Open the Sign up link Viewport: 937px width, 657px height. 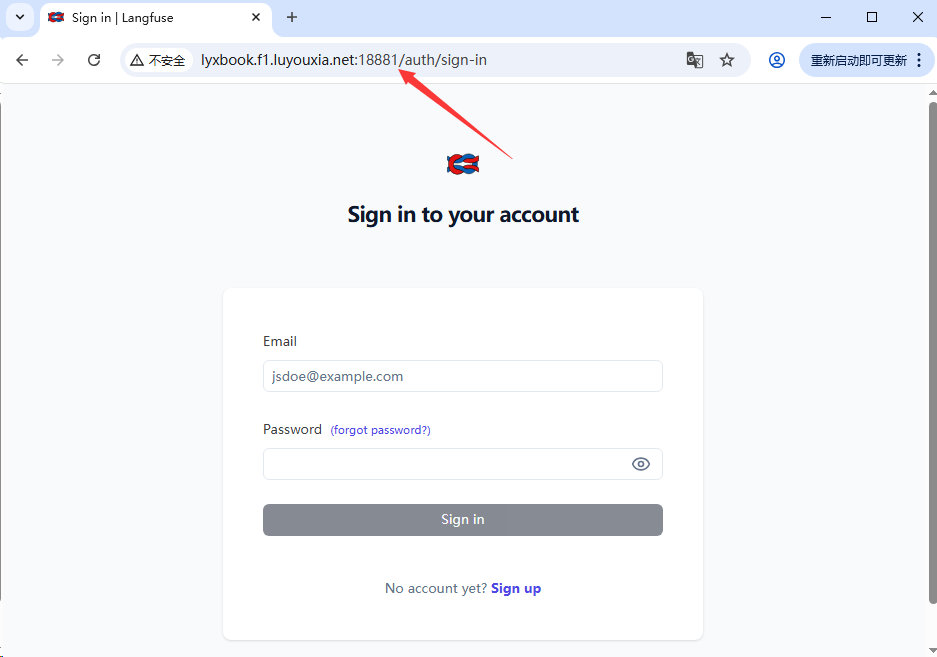516,588
